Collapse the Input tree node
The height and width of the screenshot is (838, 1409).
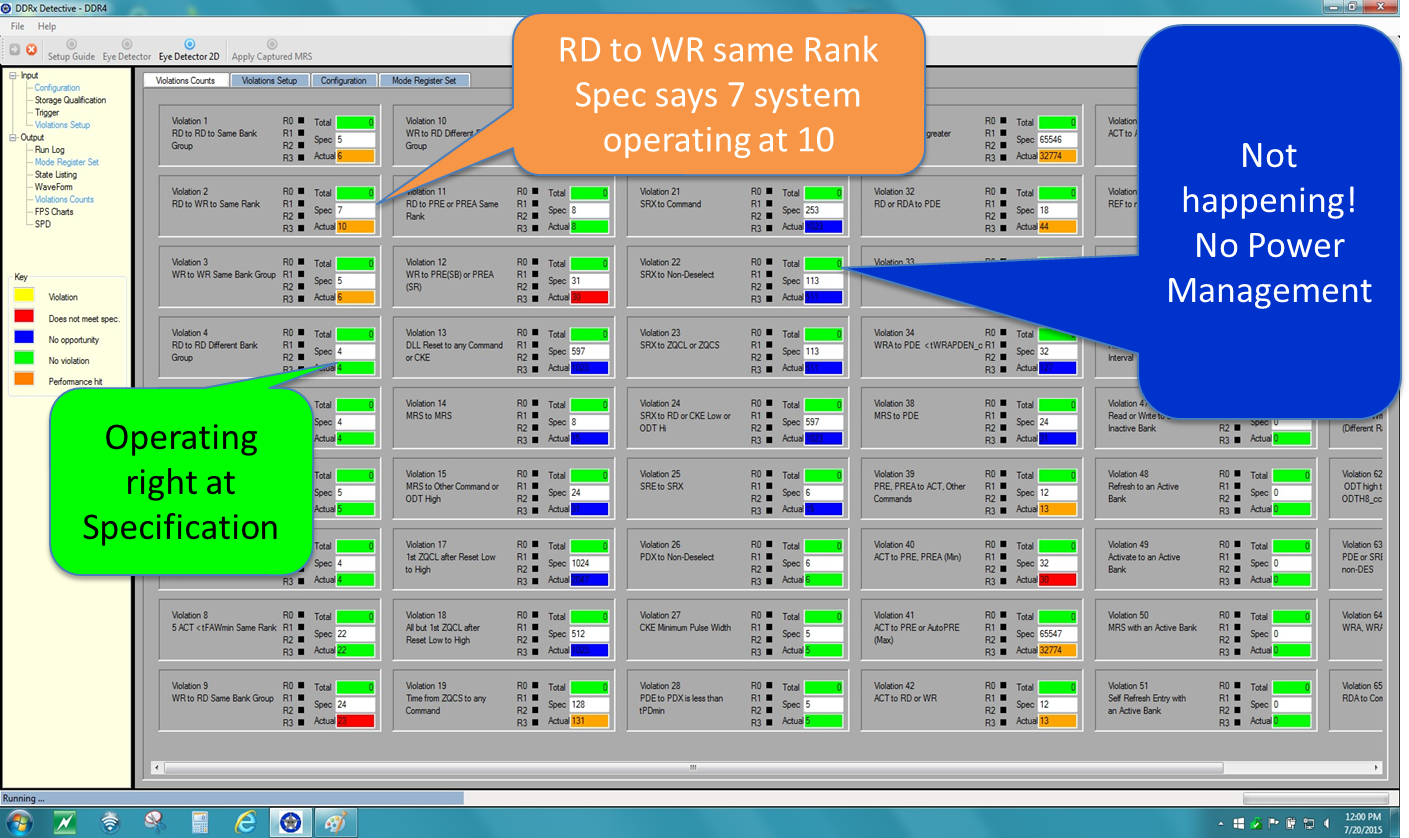tap(12, 75)
